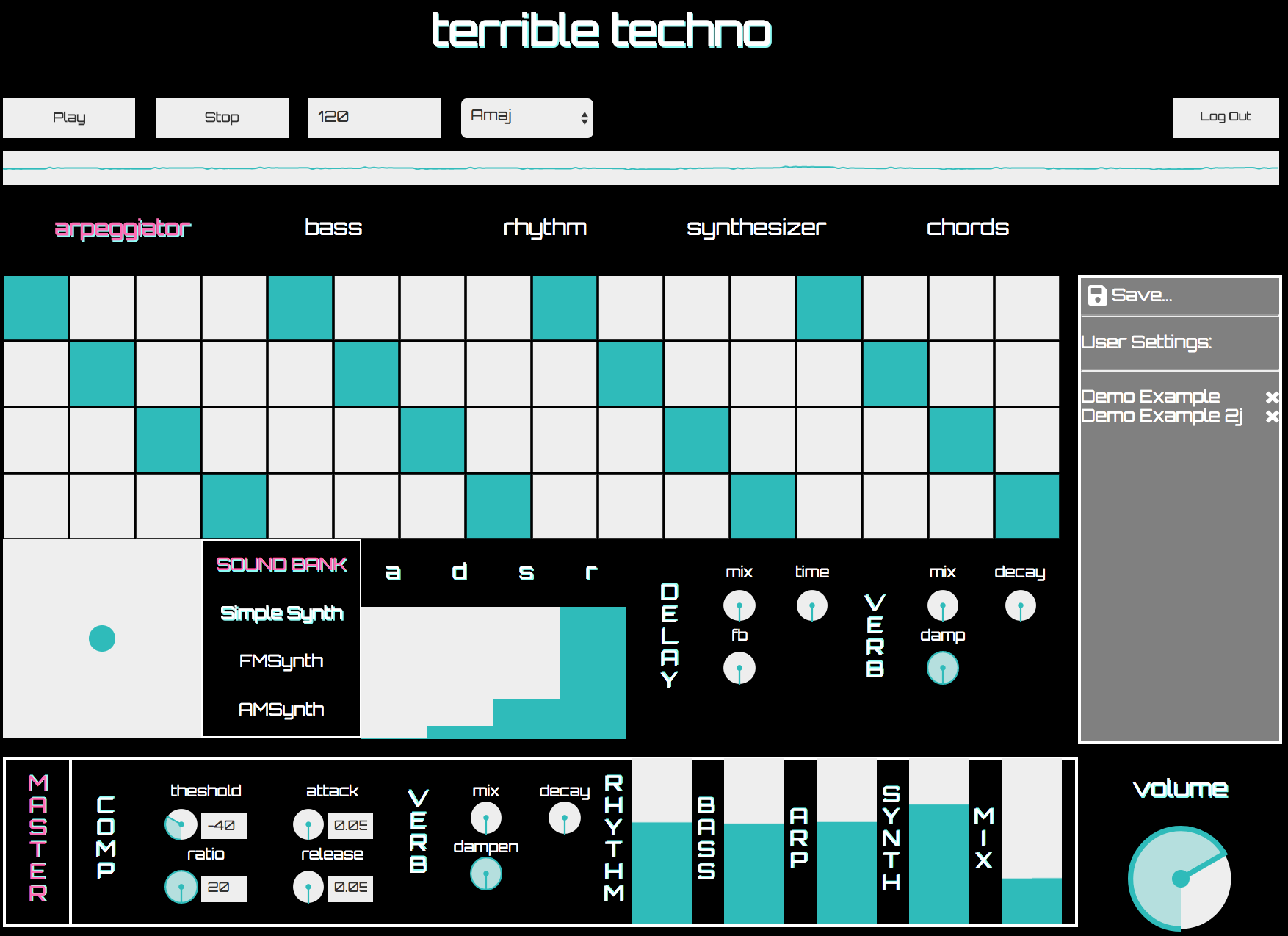The width and height of the screenshot is (1288, 936).
Task: Delete Demo Example 2j preset with X
Action: (x=1272, y=417)
